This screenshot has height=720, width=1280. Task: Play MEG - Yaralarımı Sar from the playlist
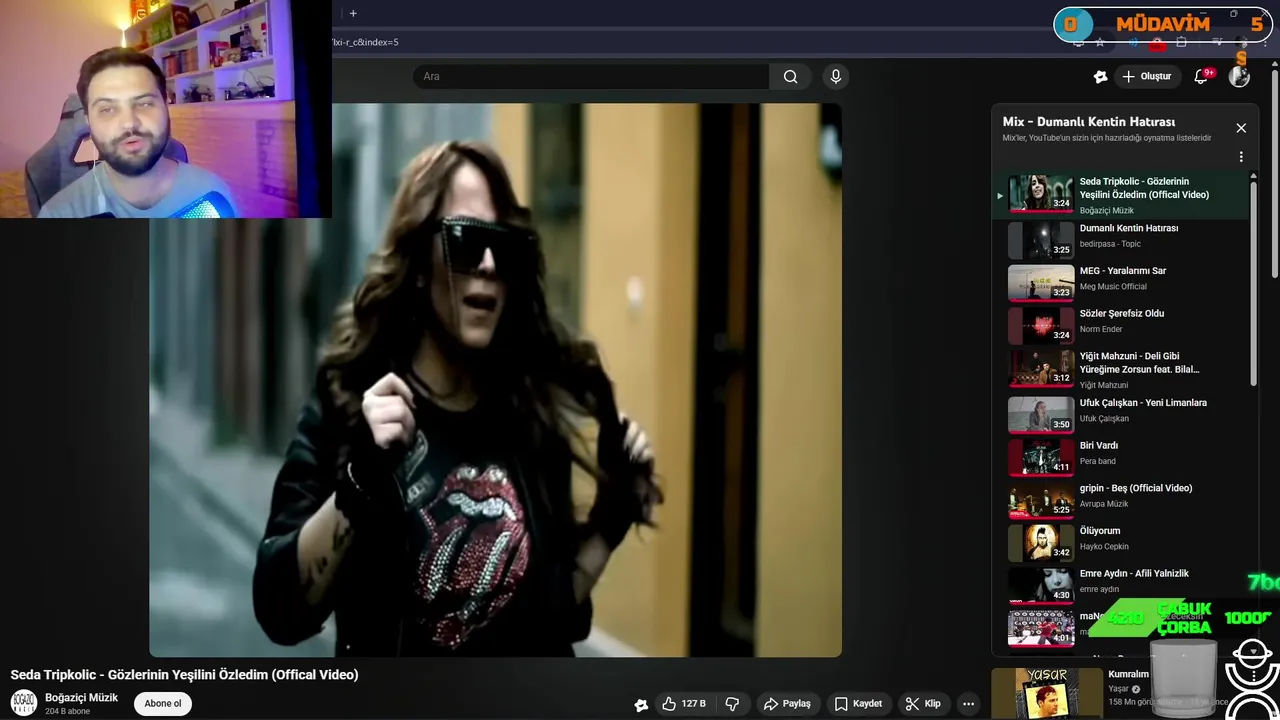(x=1120, y=282)
